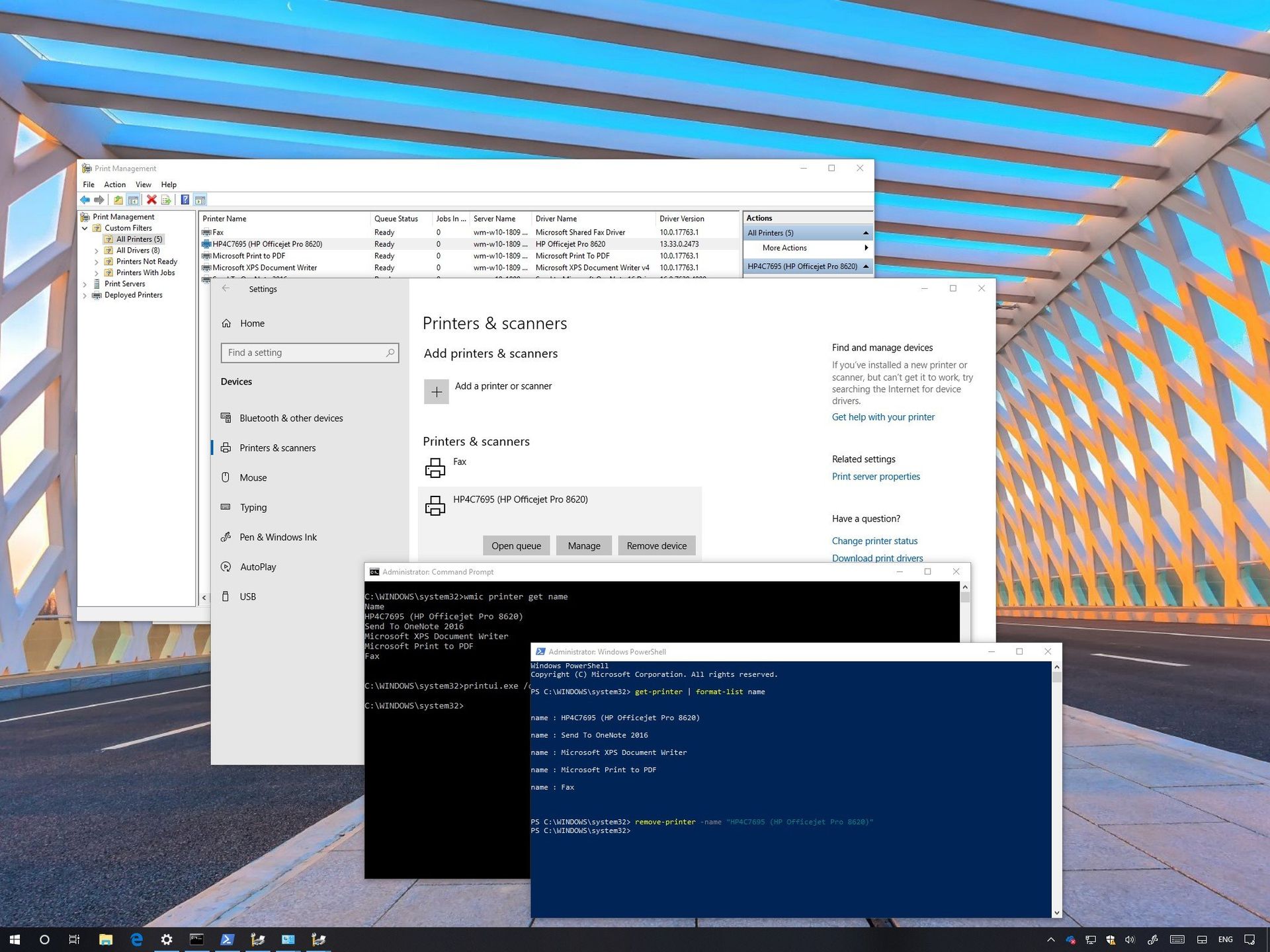Select the Pen & Windows Ink setting
Screen dimensions: 1270x952
(278, 537)
